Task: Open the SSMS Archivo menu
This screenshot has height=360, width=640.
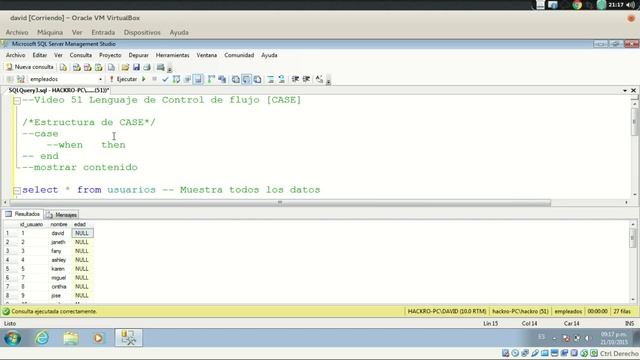Action: [16, 55]
